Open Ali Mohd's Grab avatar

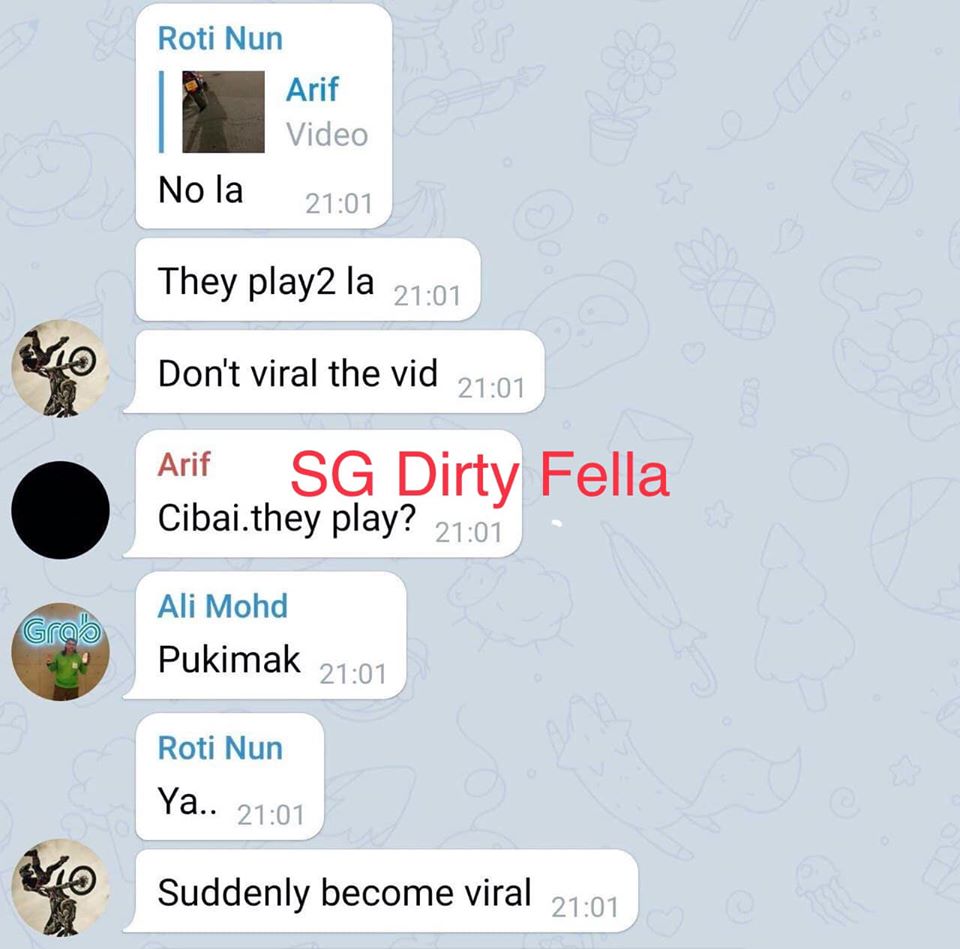click(x=61, y=651)
